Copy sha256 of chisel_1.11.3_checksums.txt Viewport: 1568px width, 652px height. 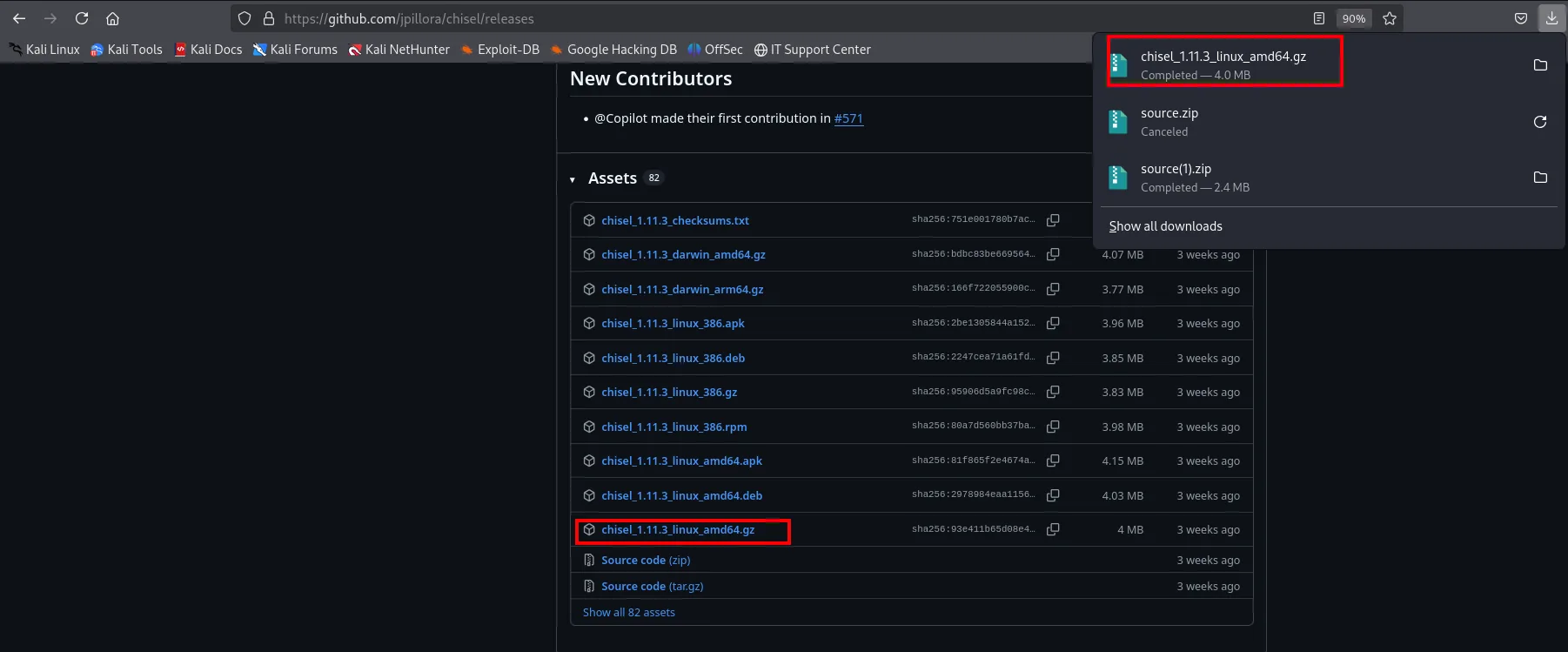pyautogui.click(x=1053, y=220)
